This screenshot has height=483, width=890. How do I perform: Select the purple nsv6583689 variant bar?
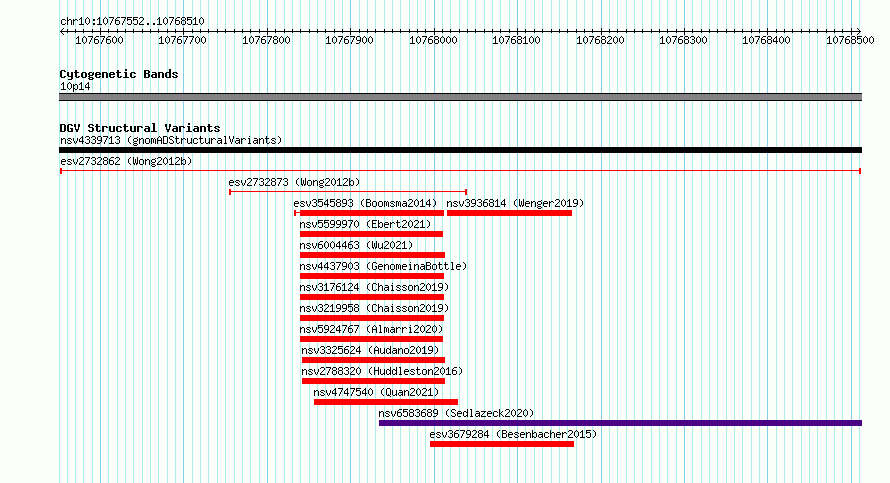(x=620, y=423)
